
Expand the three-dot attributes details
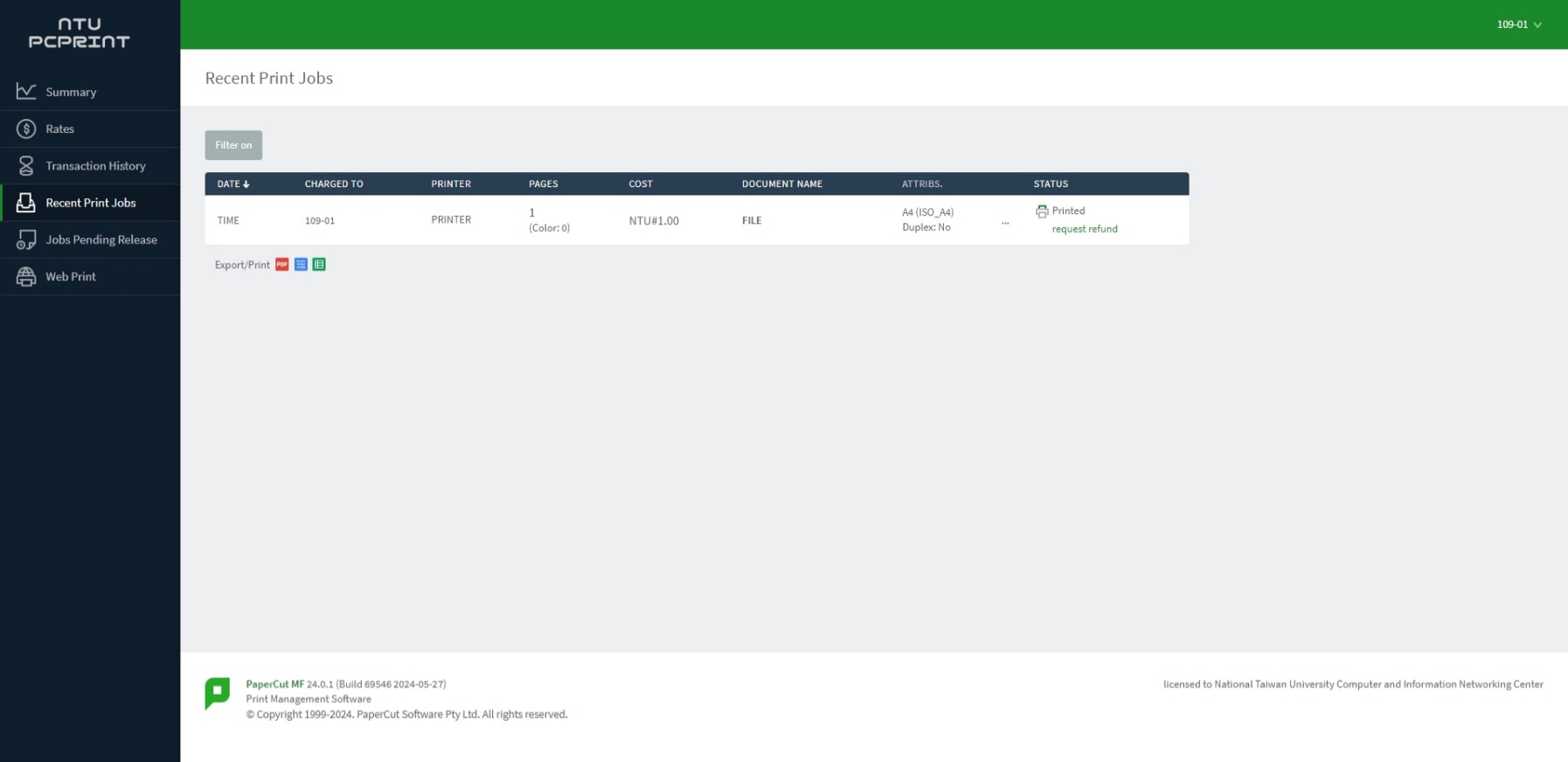(1005, 223)
